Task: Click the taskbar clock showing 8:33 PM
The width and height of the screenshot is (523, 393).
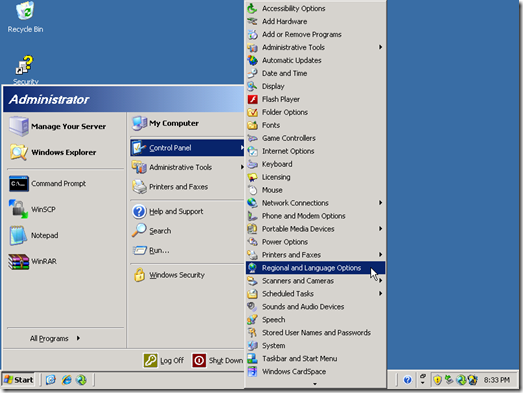Action: point(497,380)
